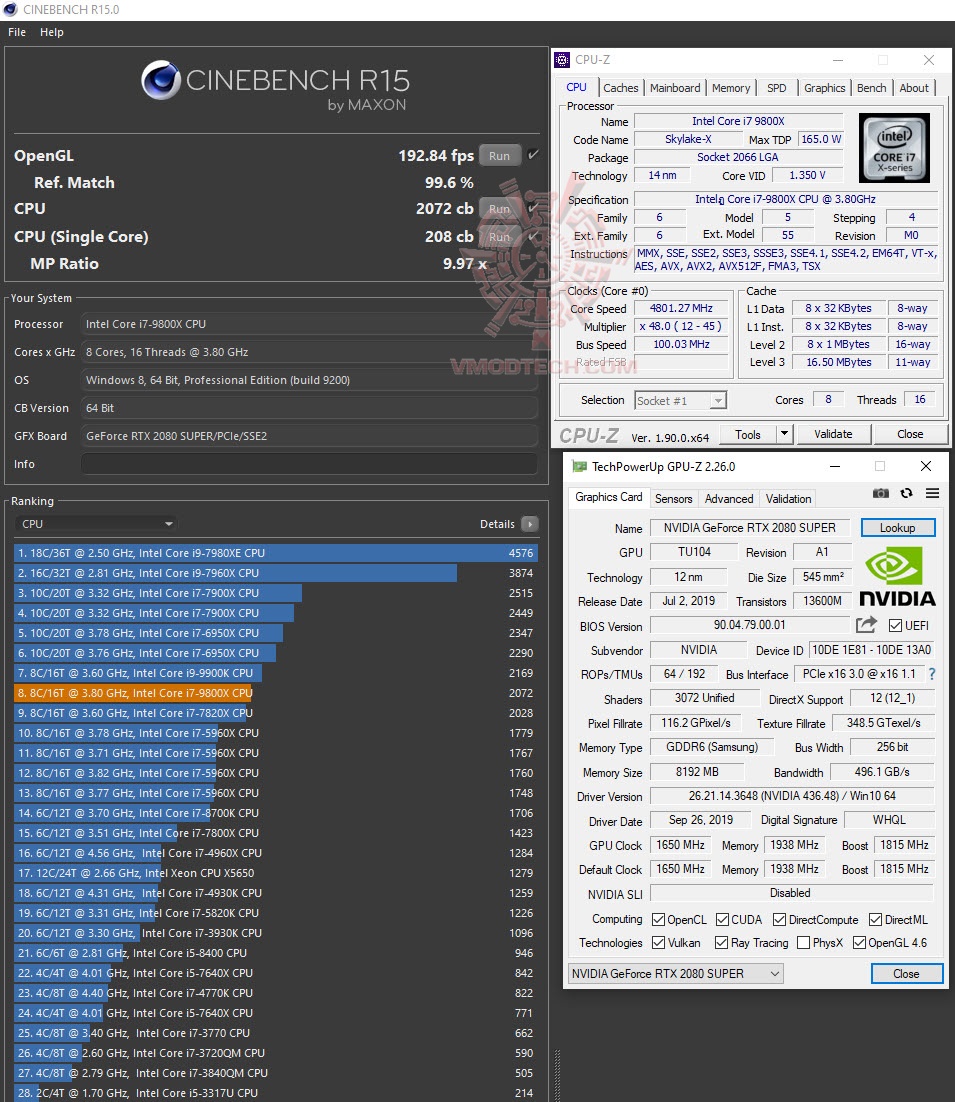Switch to the Caches tab in CPU-Z

[x=621, y=88]
